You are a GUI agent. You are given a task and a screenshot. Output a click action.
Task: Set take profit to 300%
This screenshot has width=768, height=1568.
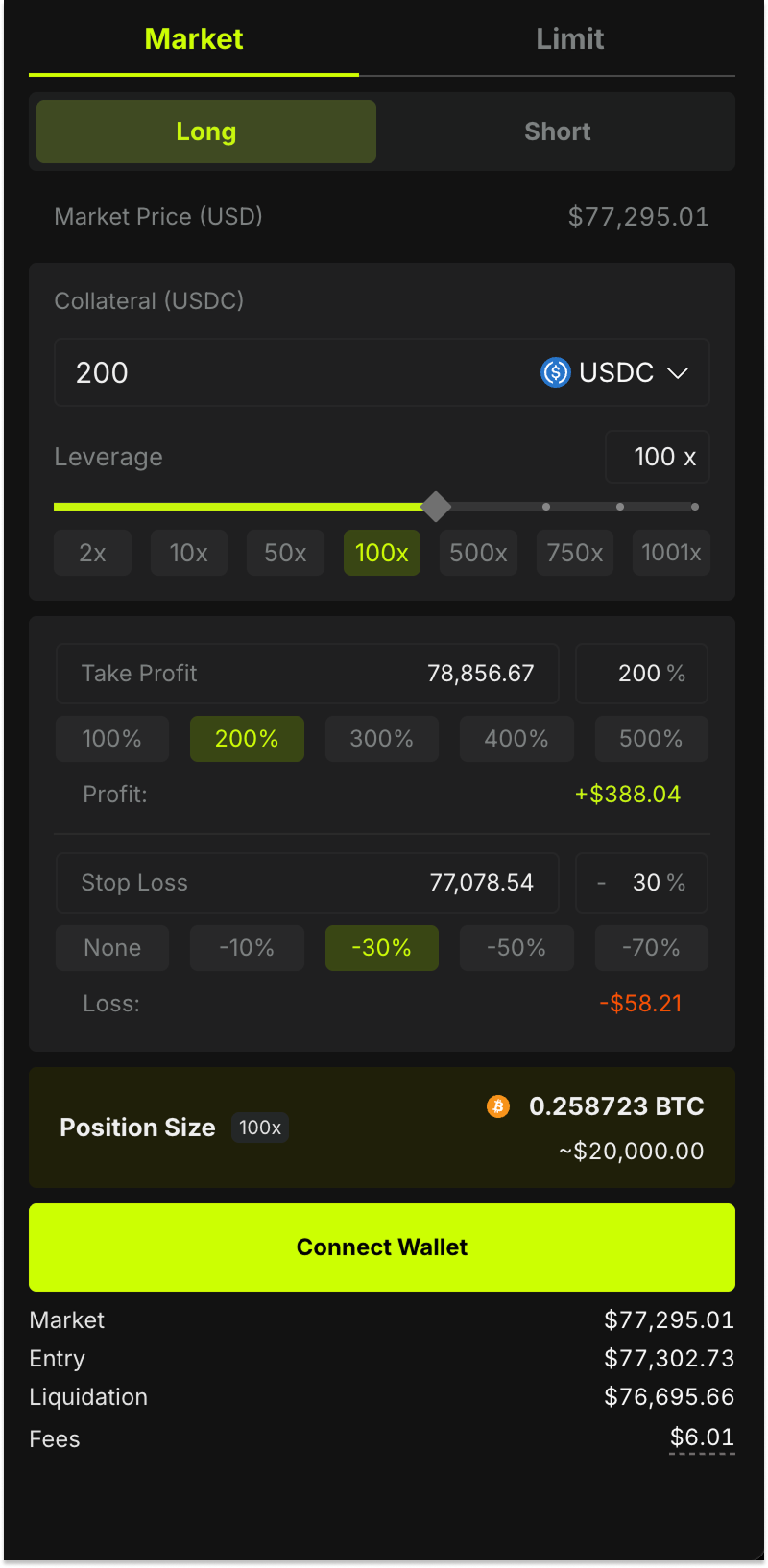(x=382, y=739)
